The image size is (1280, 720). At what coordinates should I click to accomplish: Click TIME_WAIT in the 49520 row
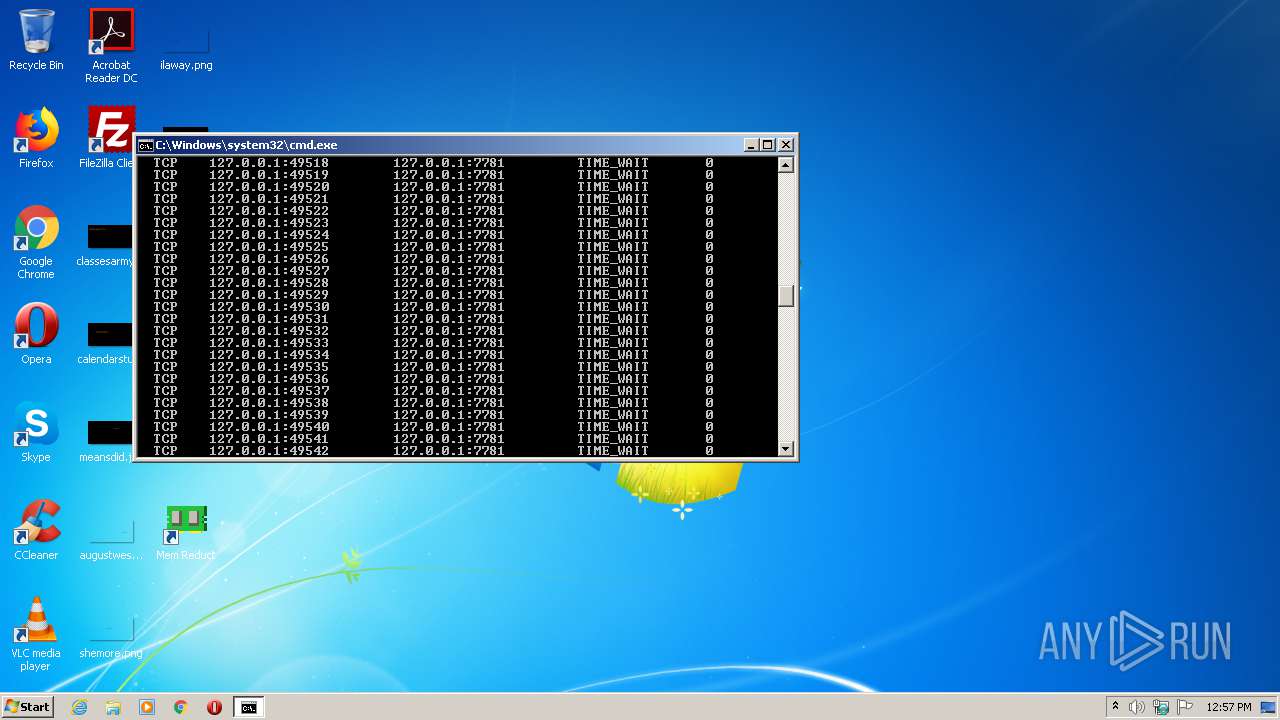pos(613,187)
